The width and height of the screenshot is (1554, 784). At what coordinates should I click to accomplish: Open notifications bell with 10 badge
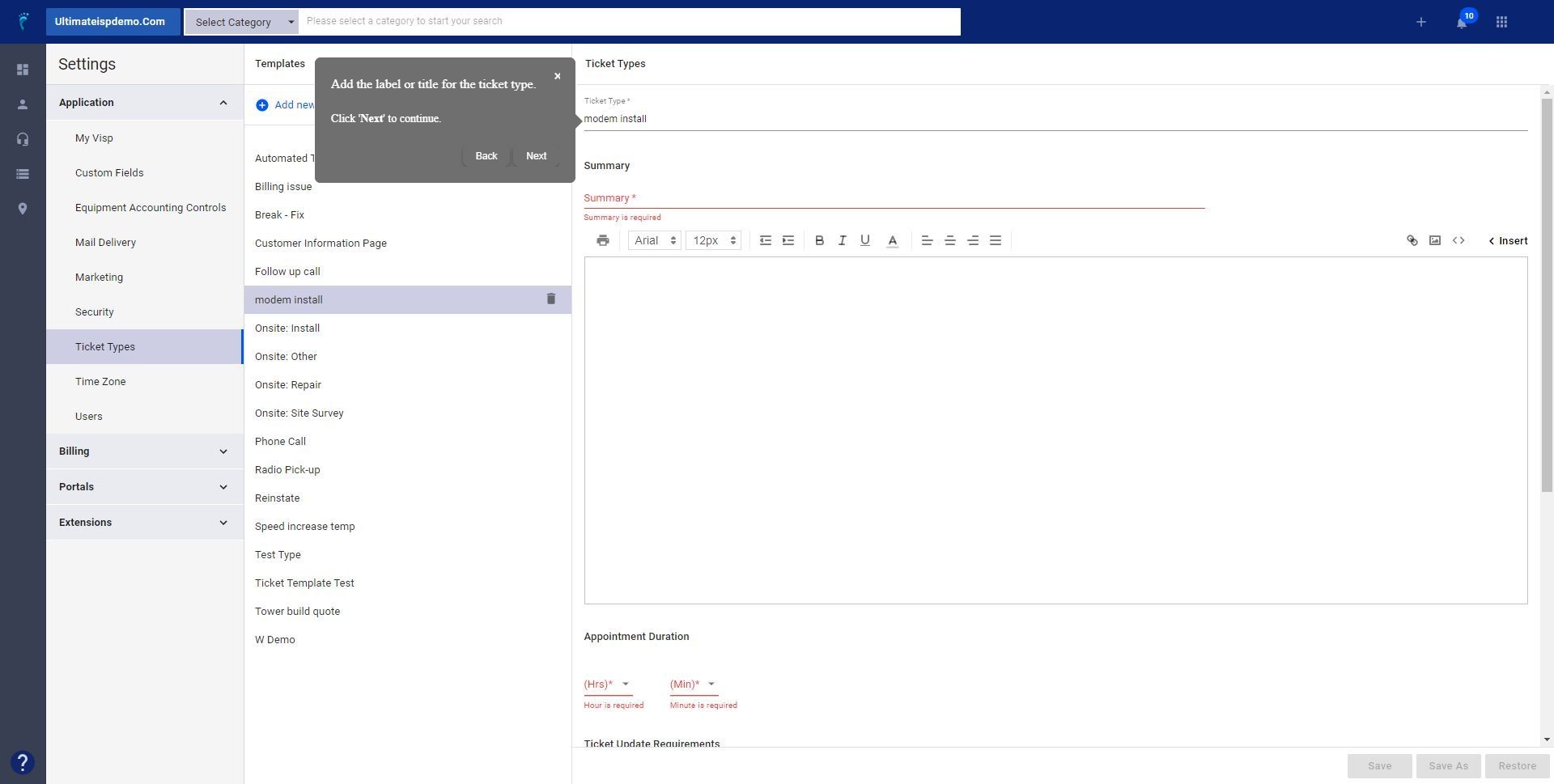coord(1462,22)
